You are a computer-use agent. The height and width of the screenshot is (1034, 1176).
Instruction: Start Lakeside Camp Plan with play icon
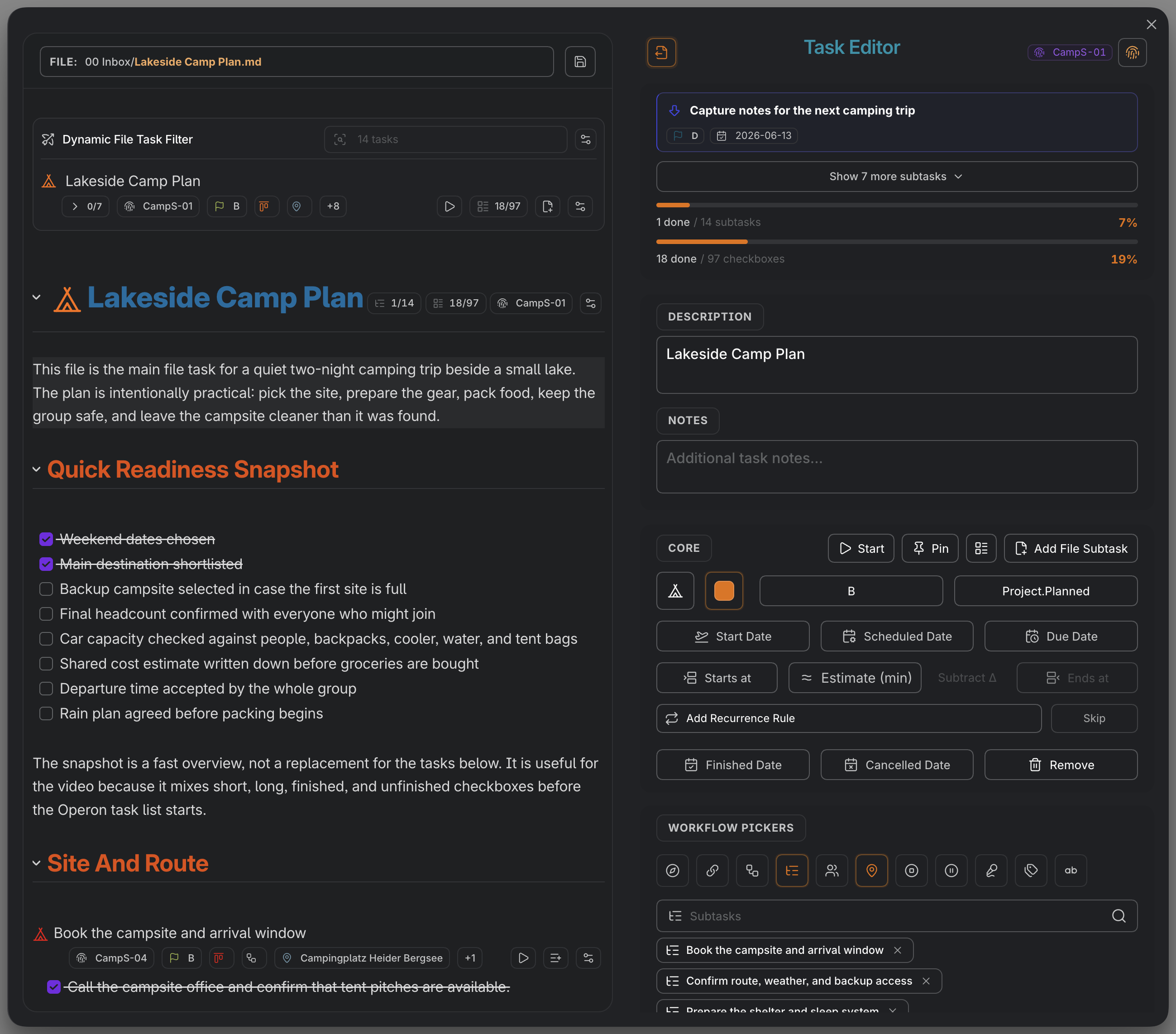point(449,206)
